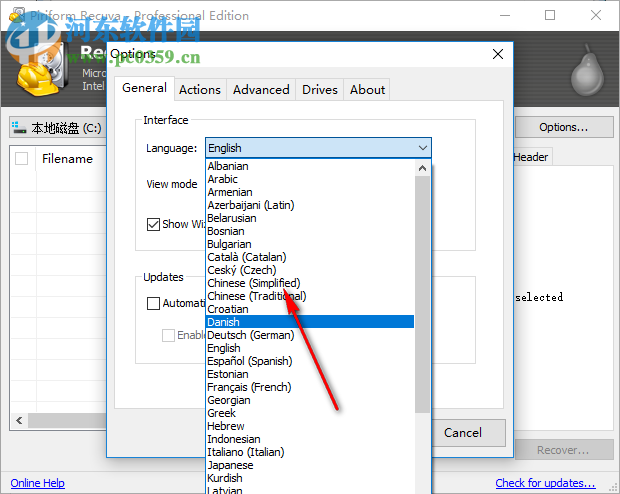Click the file list left scroll arrow

(x=19, y=420)
